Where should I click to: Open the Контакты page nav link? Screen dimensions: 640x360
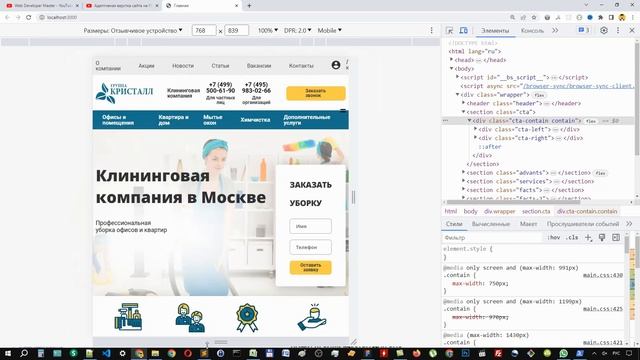point(301,66)
